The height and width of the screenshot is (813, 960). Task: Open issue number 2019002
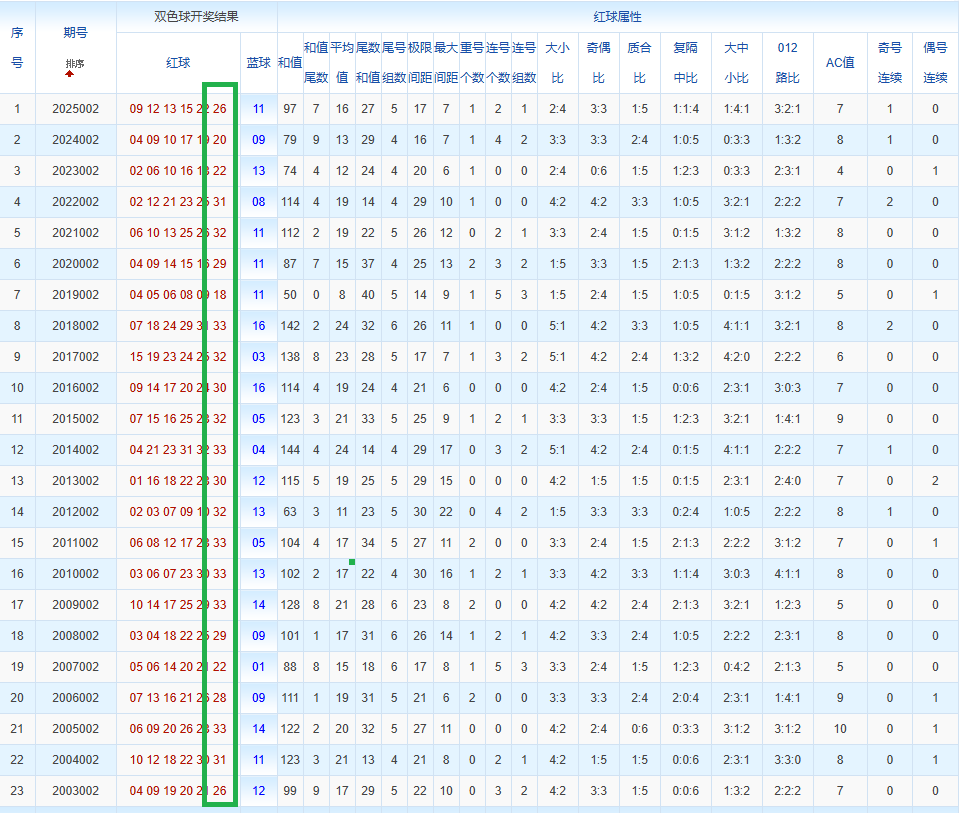tap(75, 295)
